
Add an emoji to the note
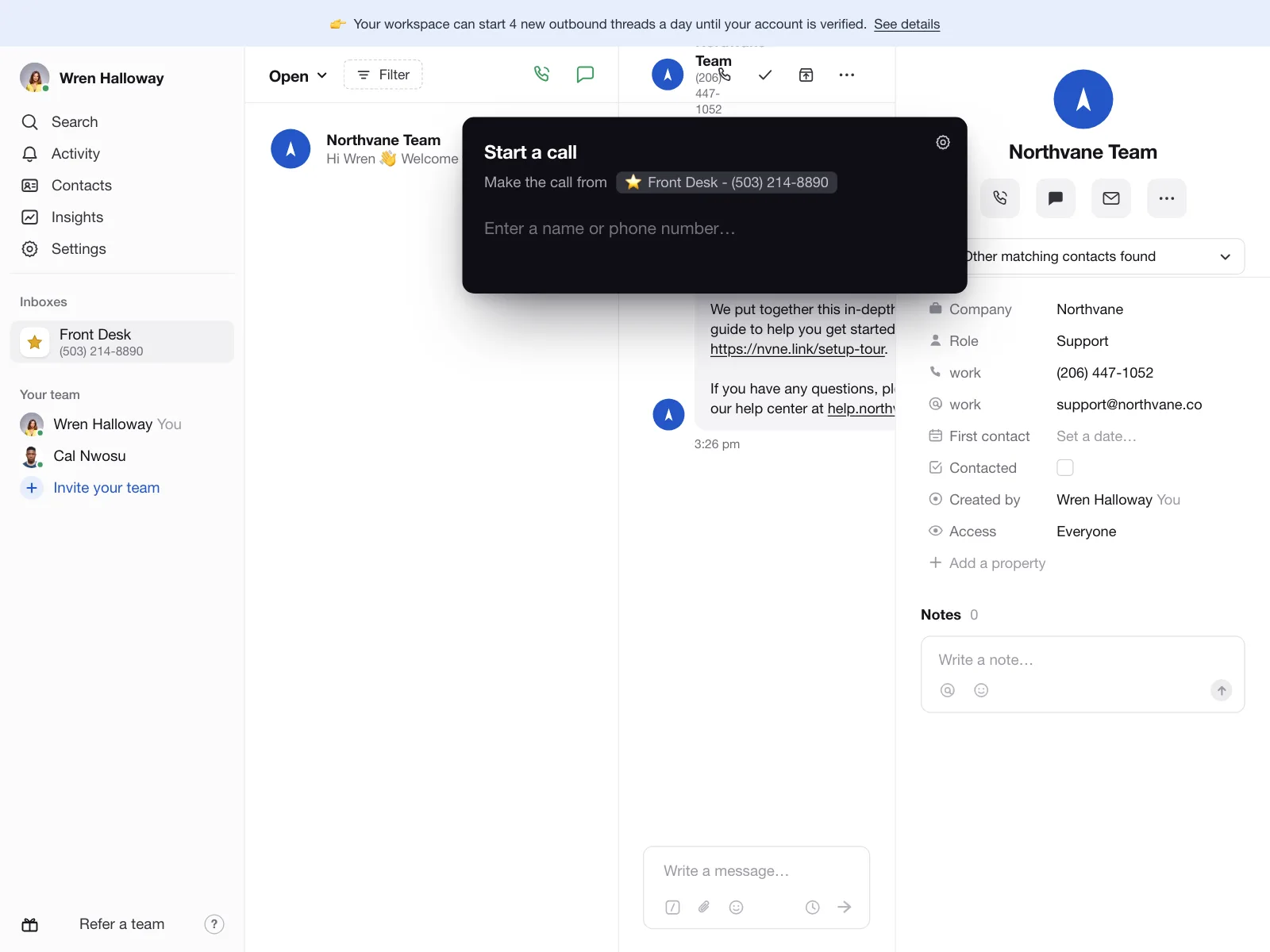(981, 690)
